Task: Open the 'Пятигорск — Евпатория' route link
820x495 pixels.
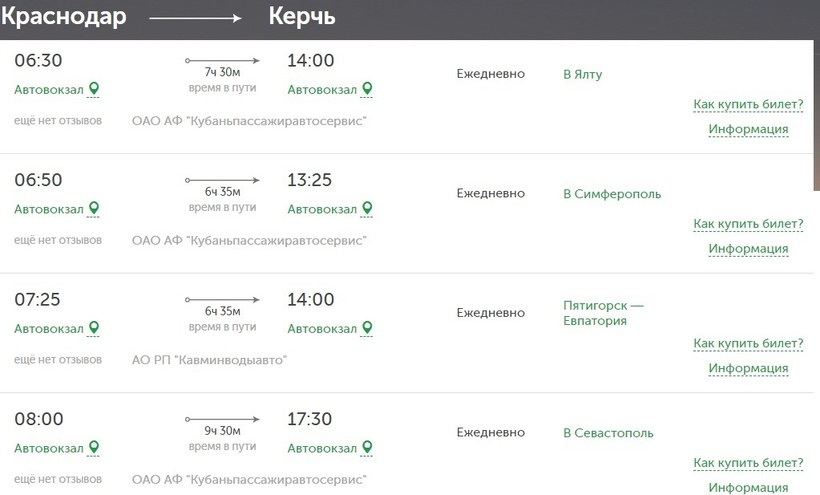Action: coord(603,313)
